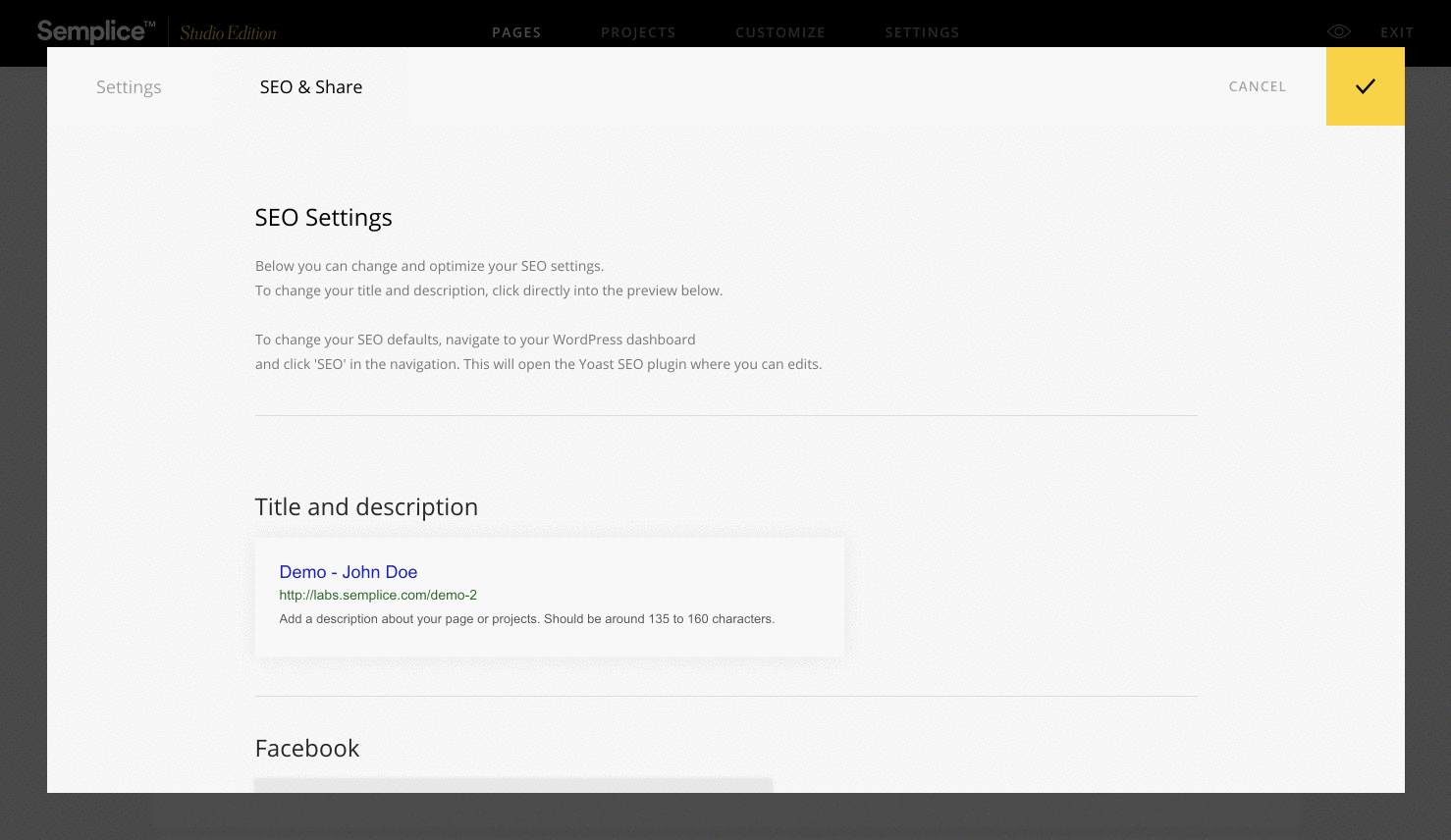Edit the 'Demo - John Doe' title

click(x=349, y=572)
